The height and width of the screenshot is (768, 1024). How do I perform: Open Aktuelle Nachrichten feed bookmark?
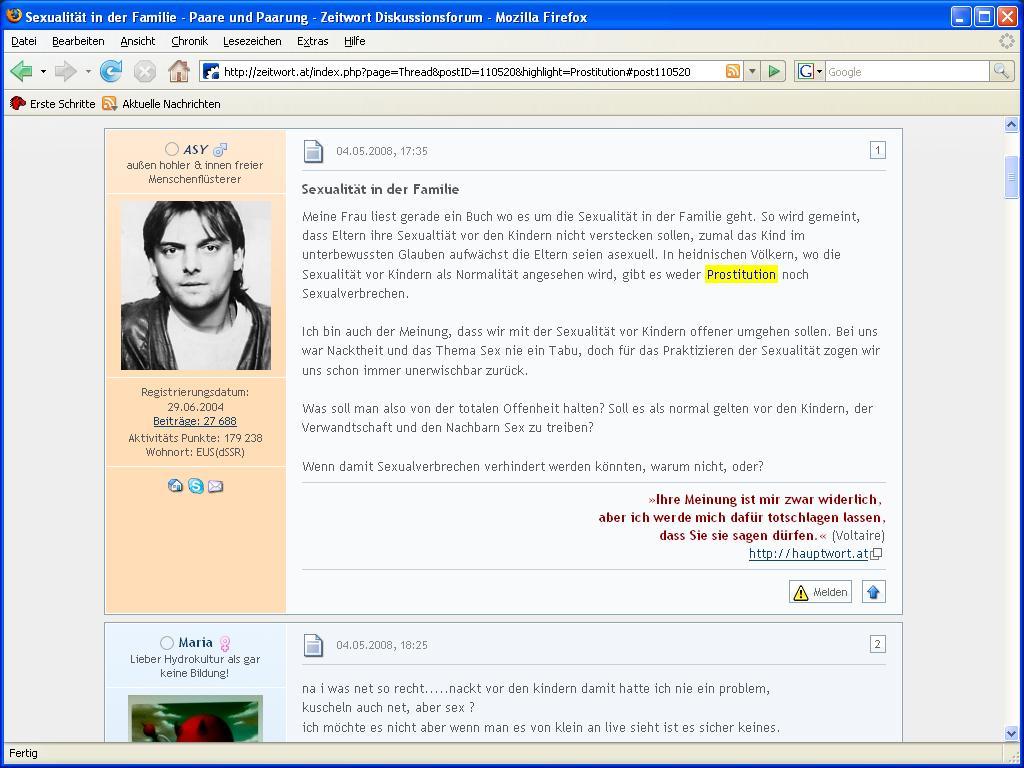(x=162, y=103)
